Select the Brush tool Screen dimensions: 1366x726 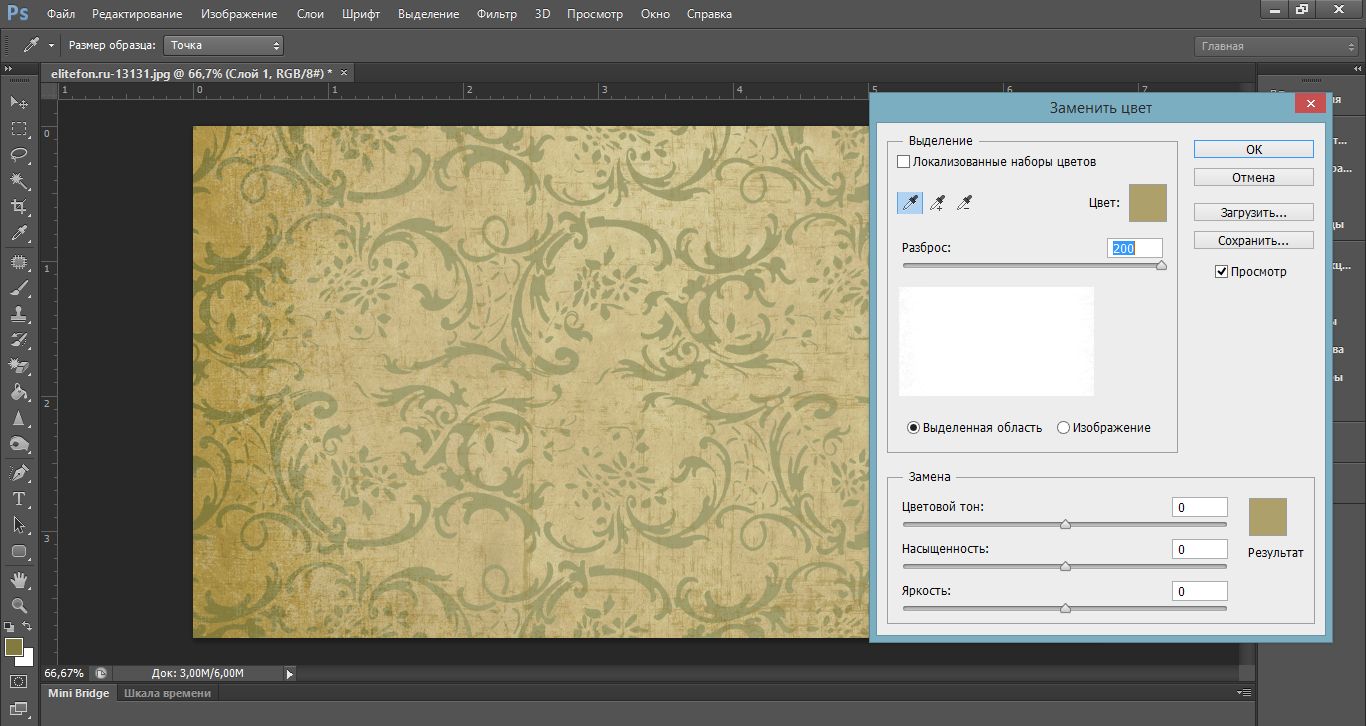click(19, 288)
